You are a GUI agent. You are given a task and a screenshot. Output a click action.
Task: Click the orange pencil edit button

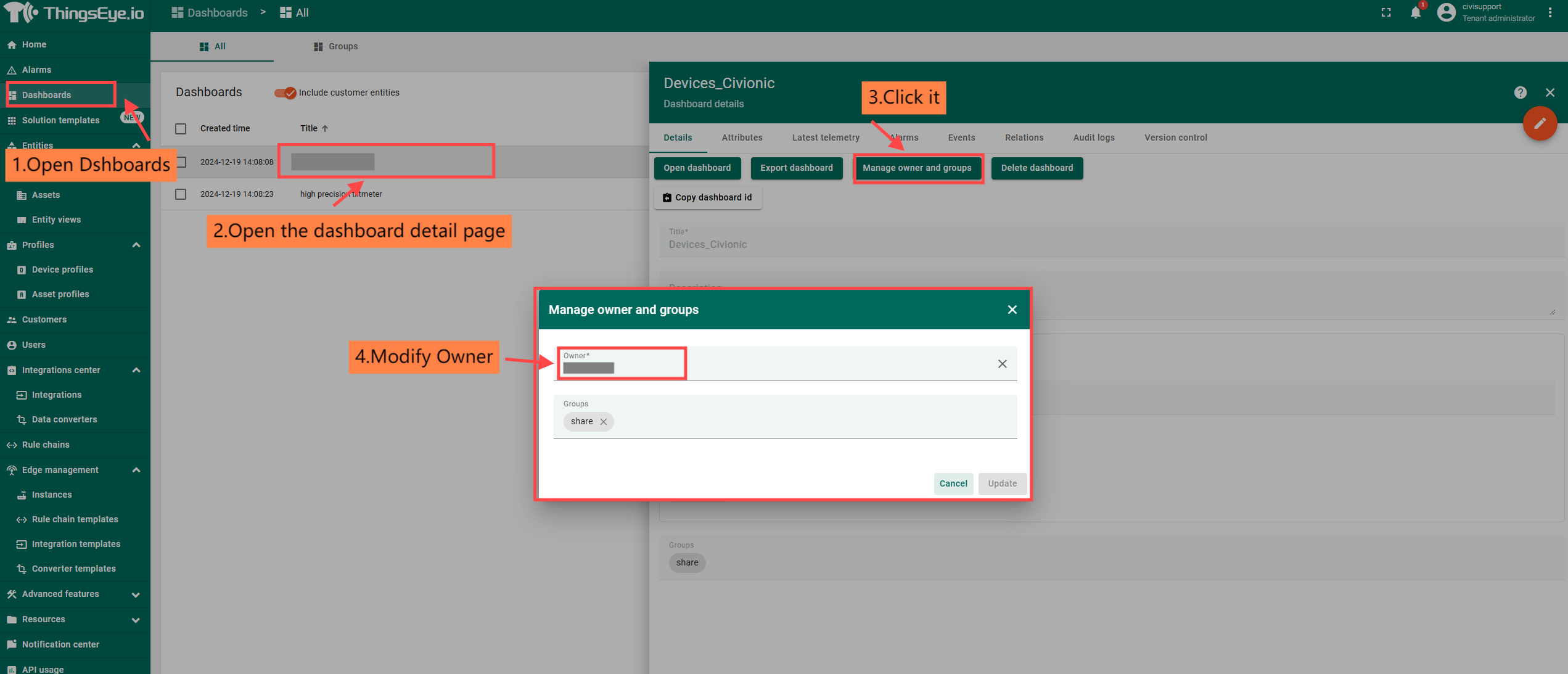point(1539,123)
